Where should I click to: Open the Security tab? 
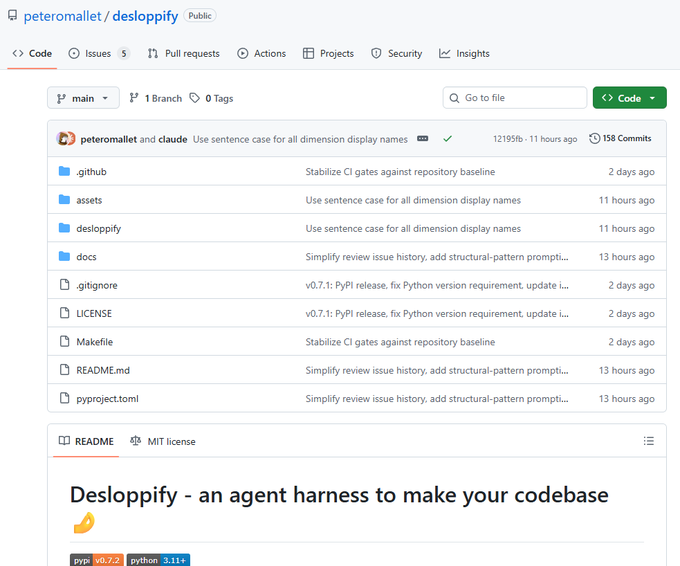click(x=396, y=53)
